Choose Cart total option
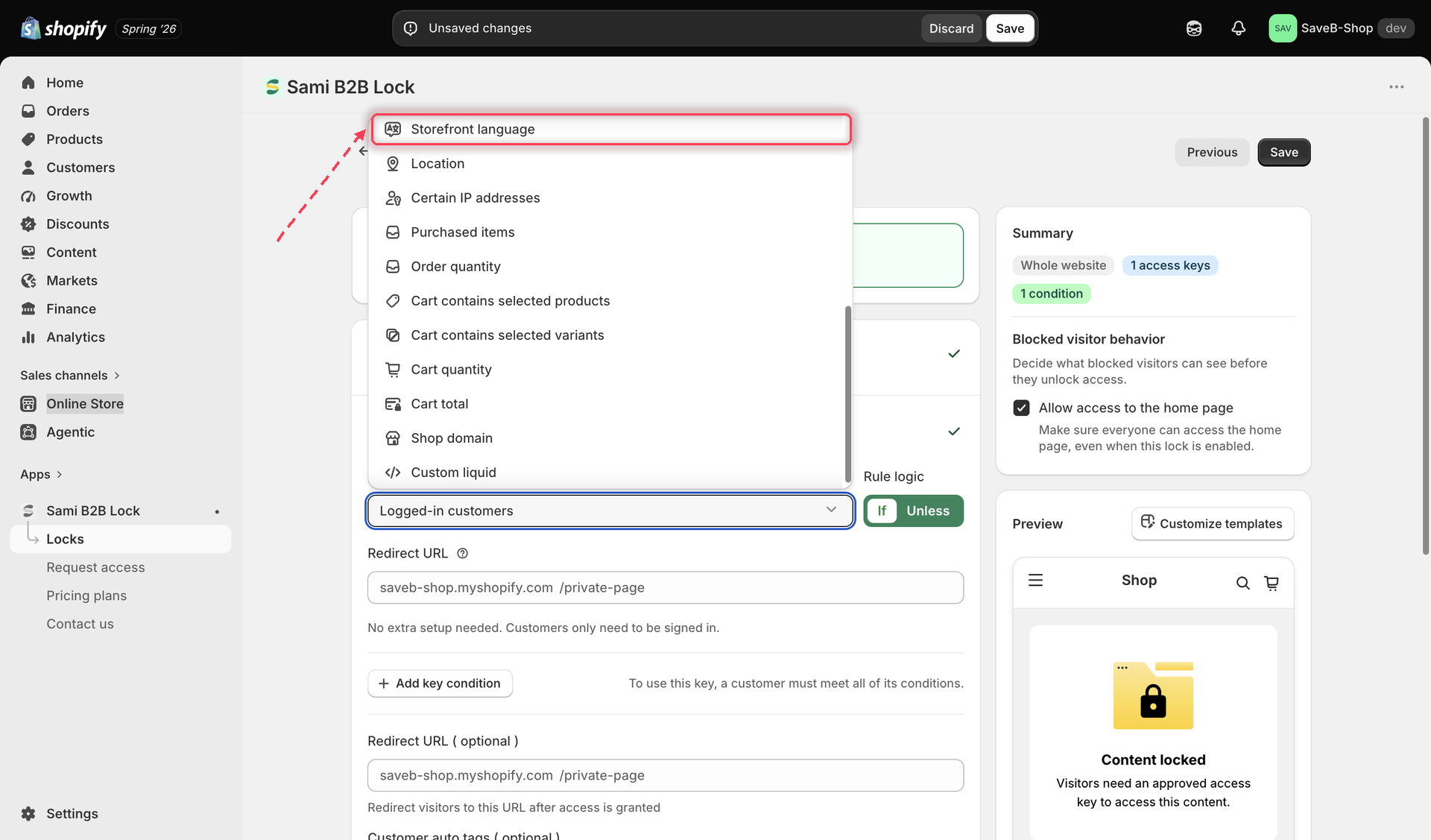 [607, 403]
